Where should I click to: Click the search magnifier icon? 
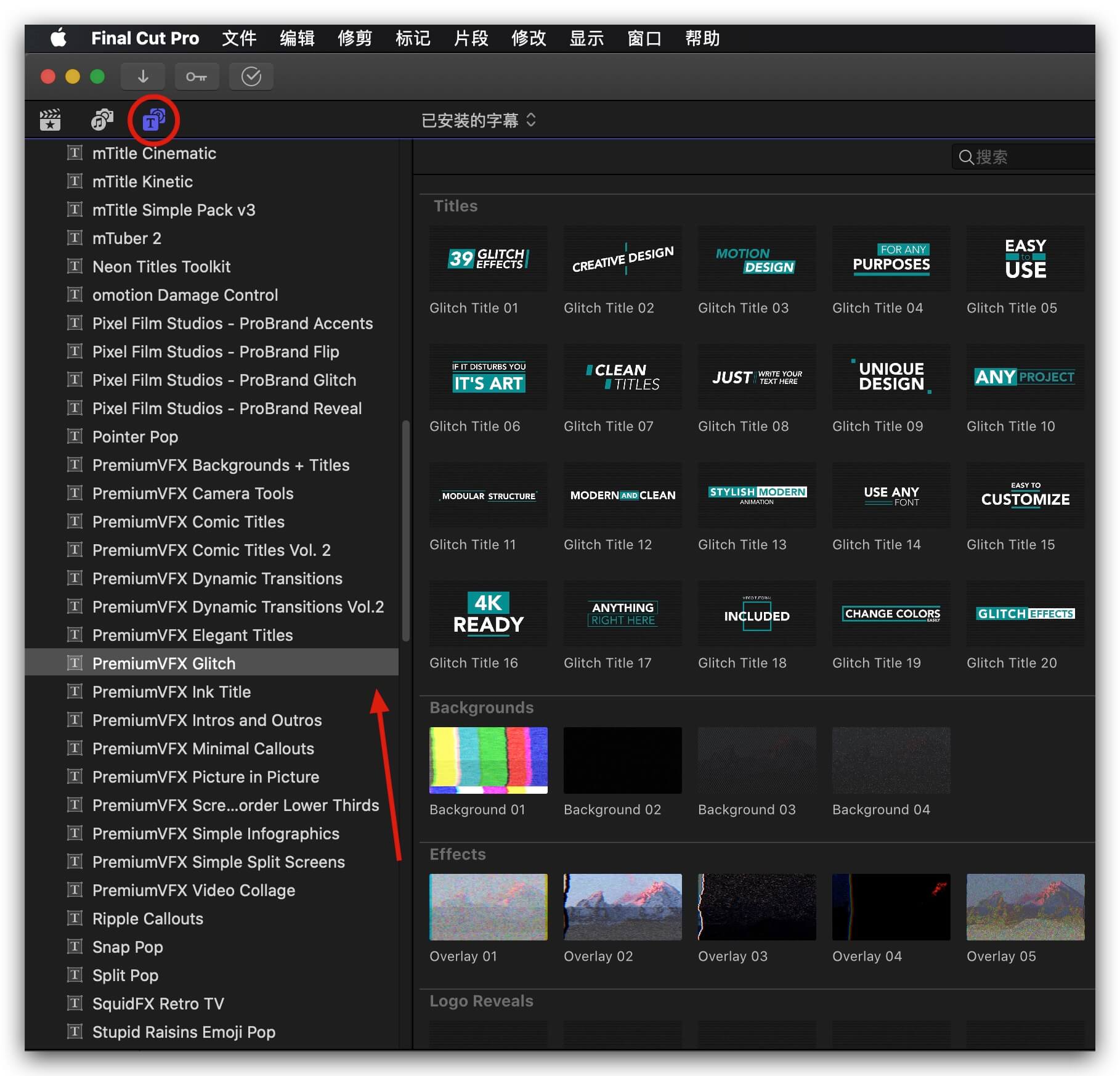966,158
